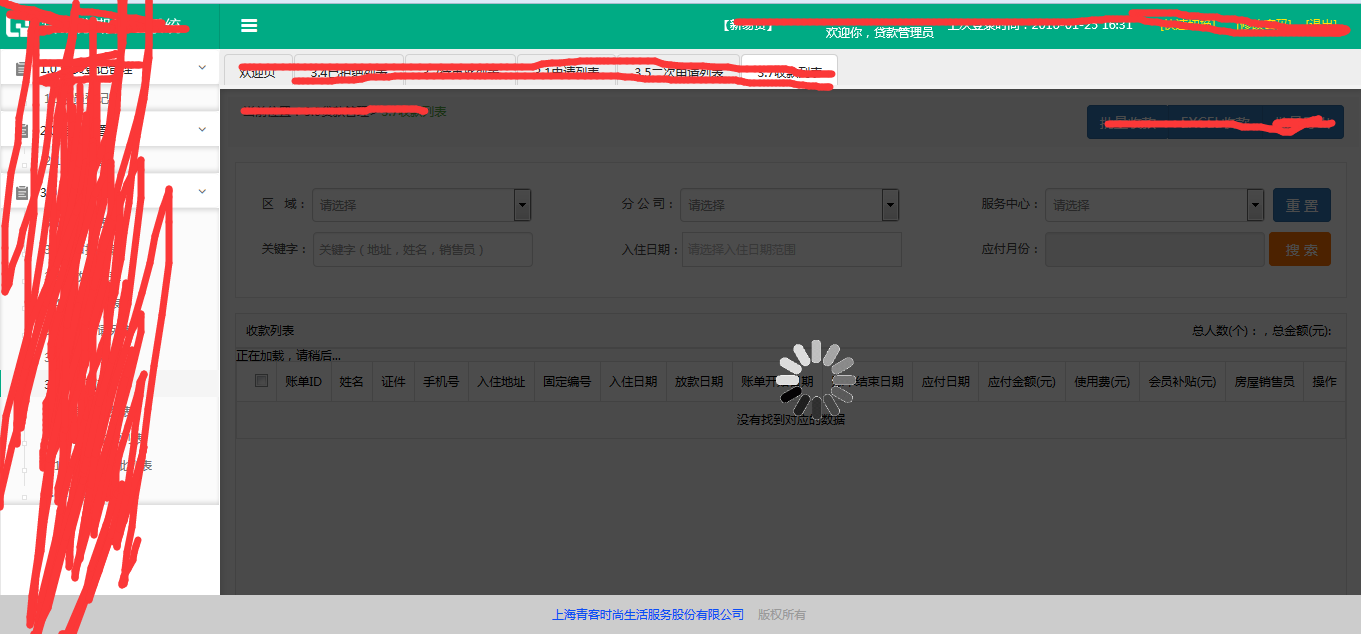Click the 应付金额(元) column header

pyautogui.click(x=1022, y=382)
